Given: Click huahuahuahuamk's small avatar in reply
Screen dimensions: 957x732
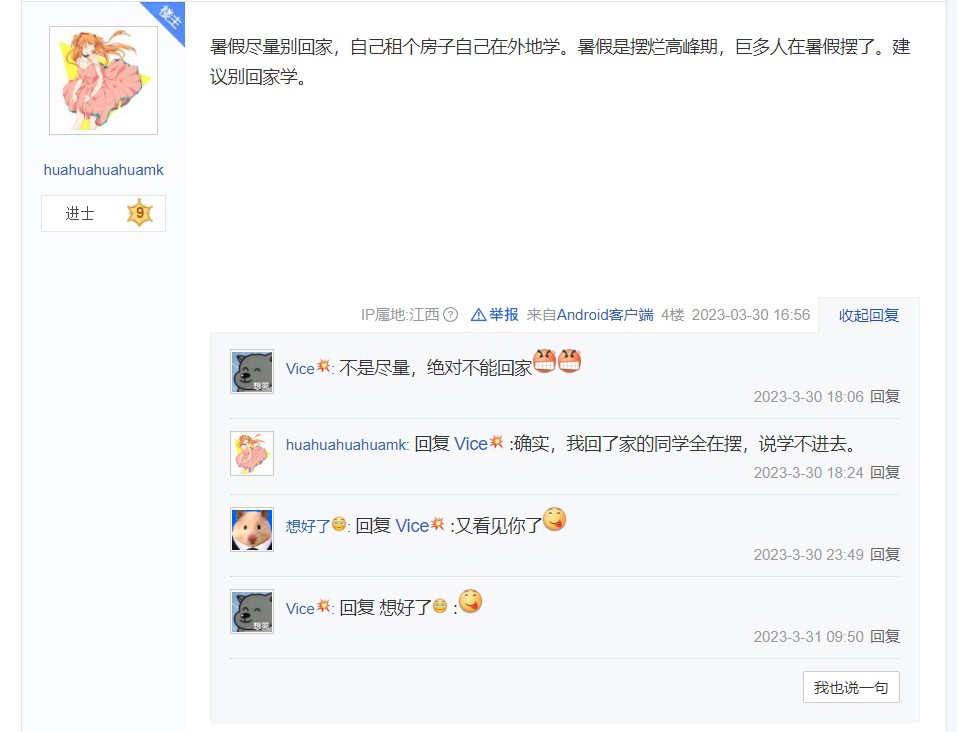Looking at the screenshot, I should 251,454.
